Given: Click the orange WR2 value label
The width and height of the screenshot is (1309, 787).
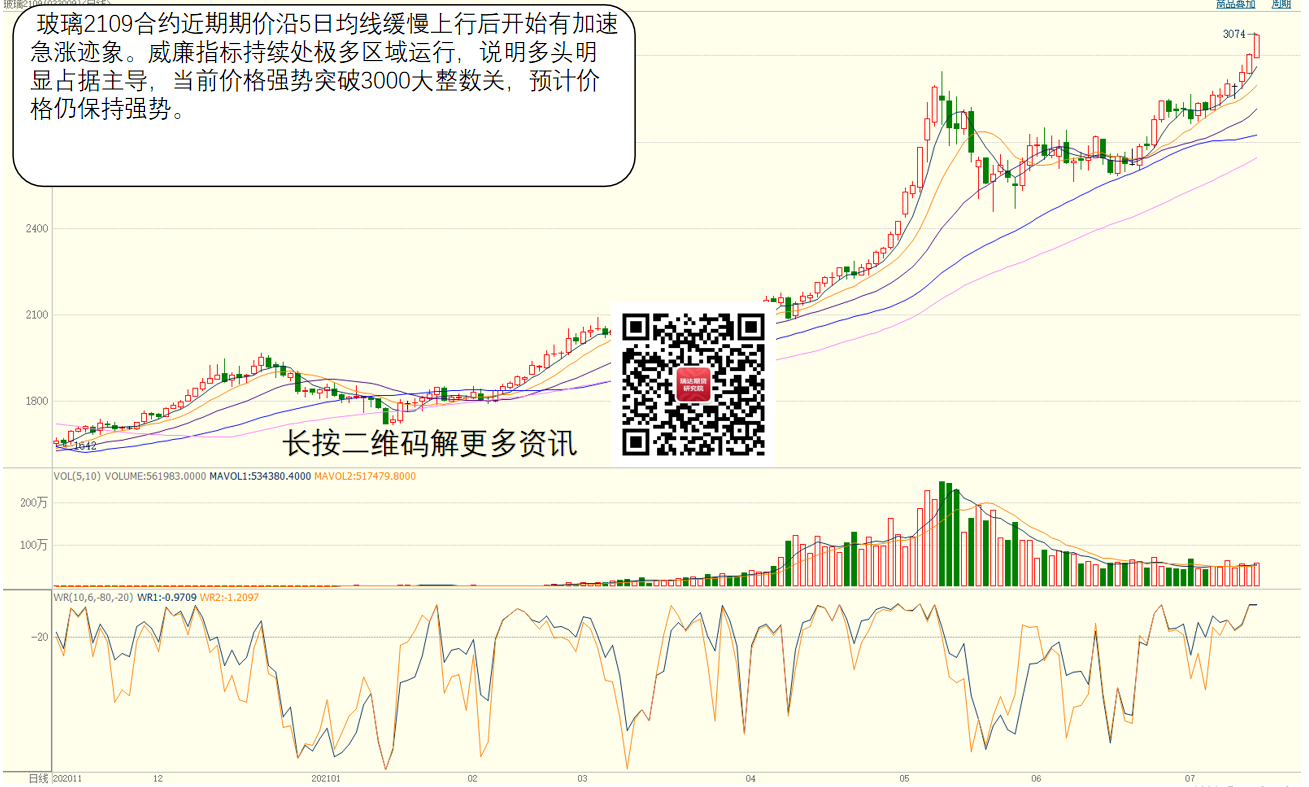Looking at the screenshot, I should [229, 597].
